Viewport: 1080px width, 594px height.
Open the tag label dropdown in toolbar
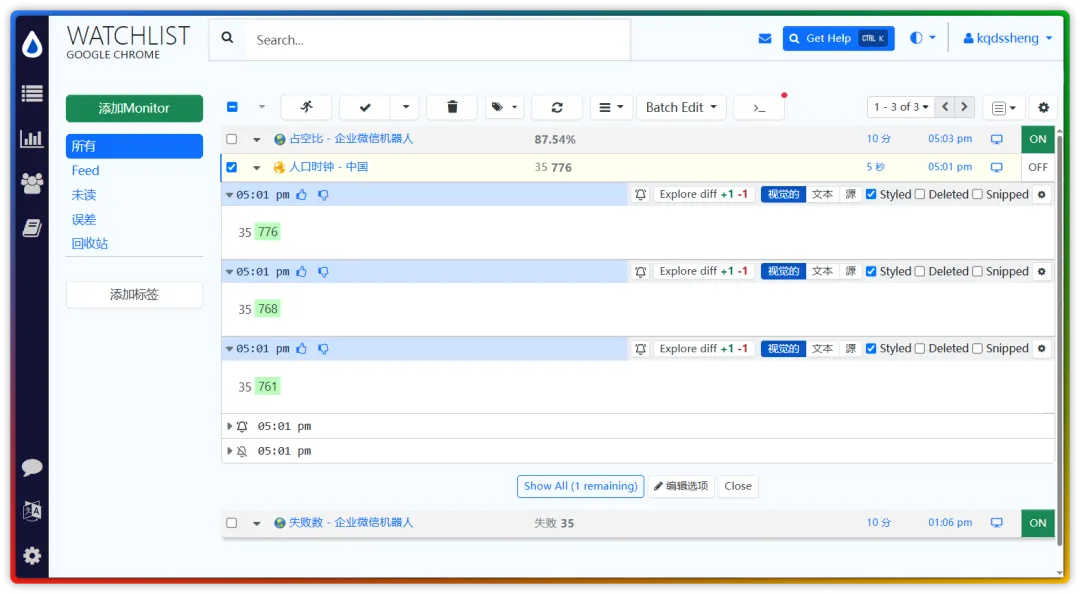pyautogui.click(x=504, y=107)
